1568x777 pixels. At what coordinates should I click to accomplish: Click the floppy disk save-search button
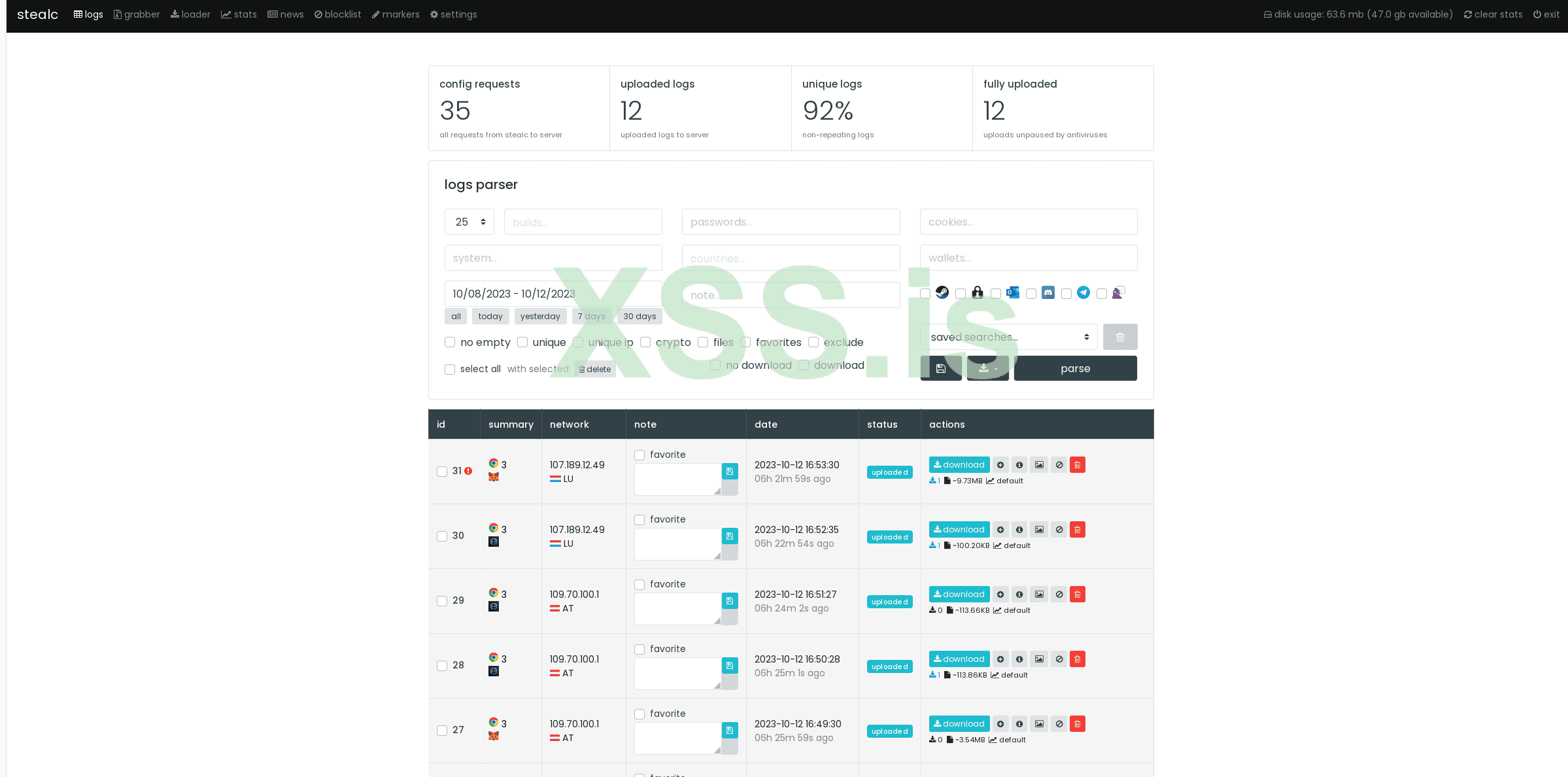[x=940, y=369]
